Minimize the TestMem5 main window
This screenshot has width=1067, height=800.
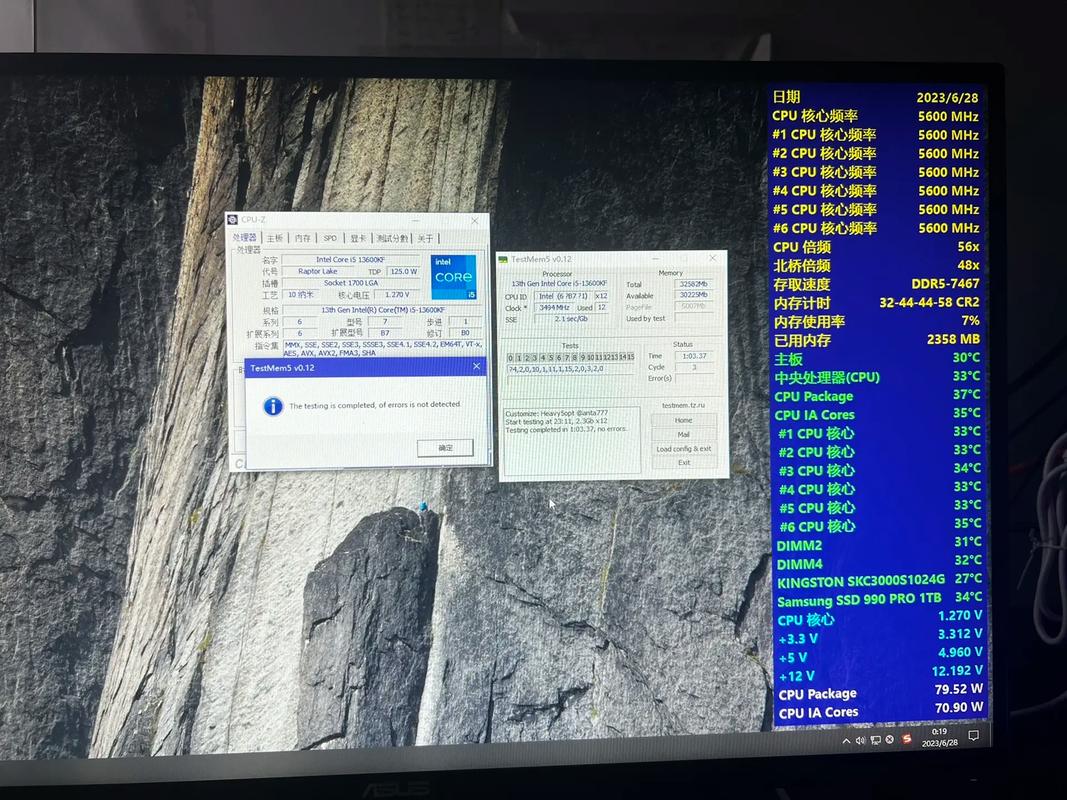(x=656, y=259)
